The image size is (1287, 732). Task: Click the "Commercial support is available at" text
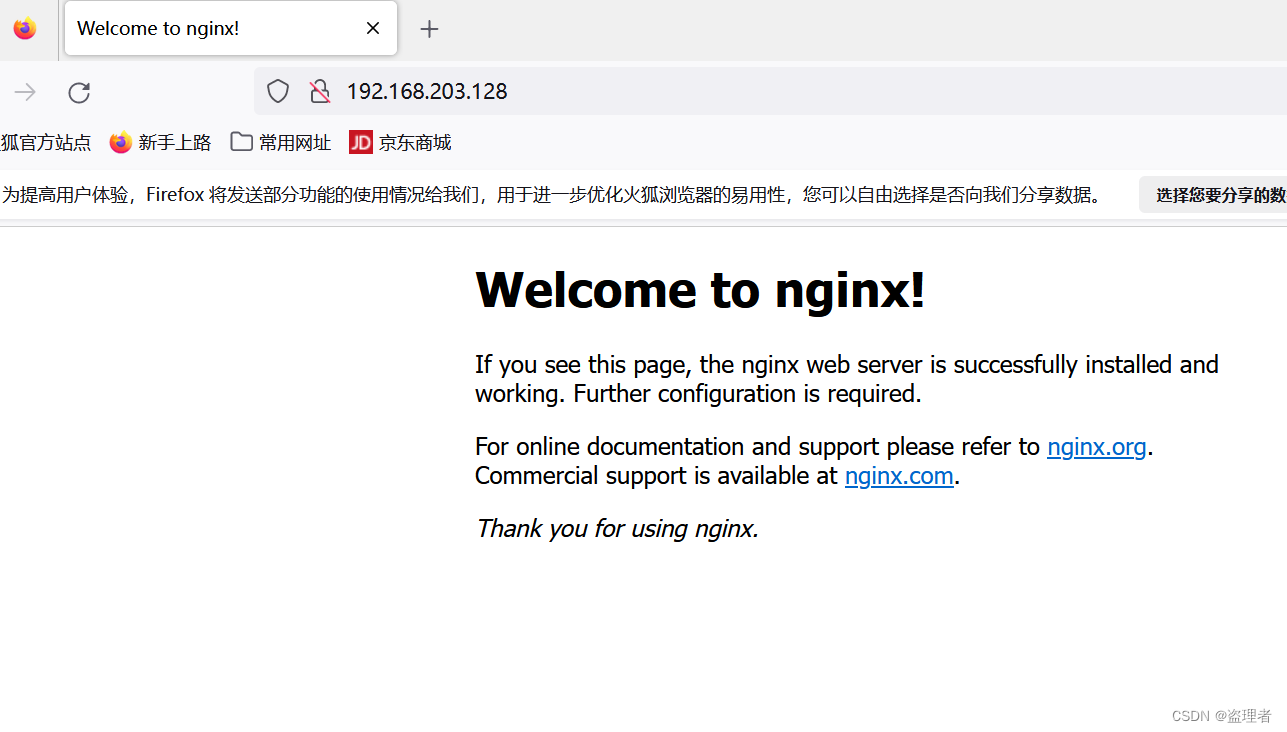point(656,476)
